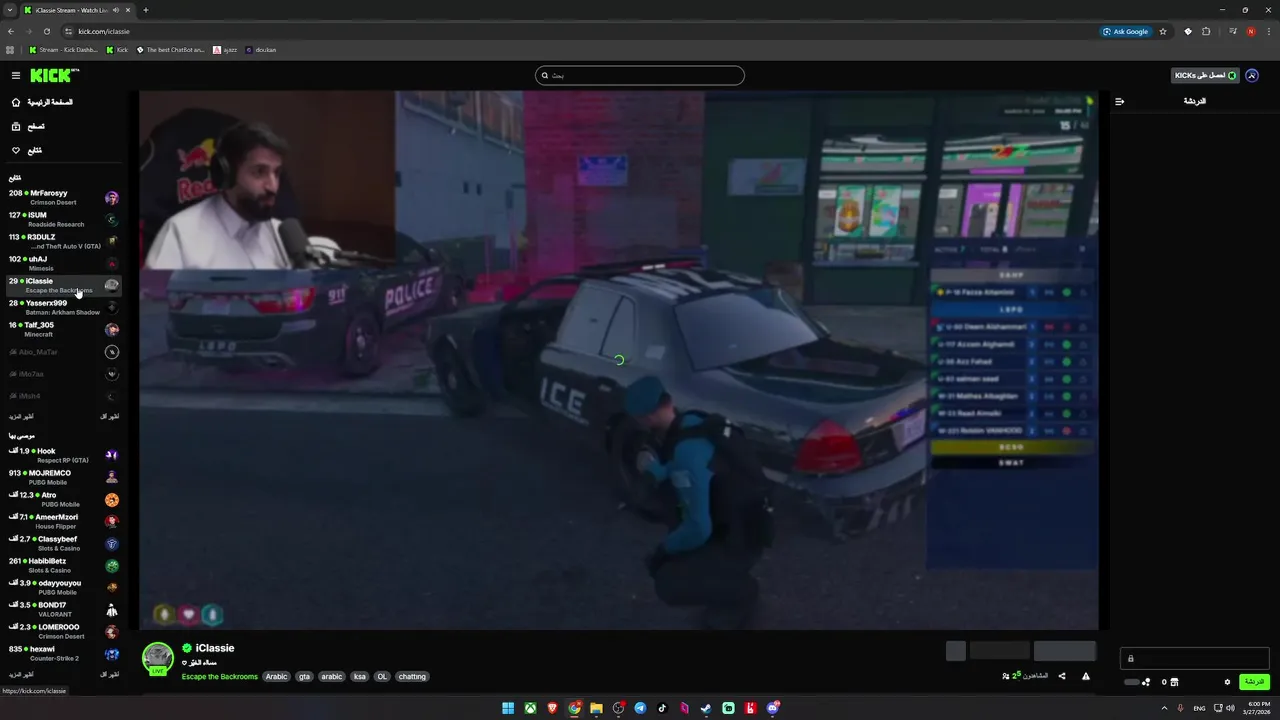This screenshot has height=720, width=1280.
Task: Open Telegram from taskbar
Action: (x=640, y=708)
